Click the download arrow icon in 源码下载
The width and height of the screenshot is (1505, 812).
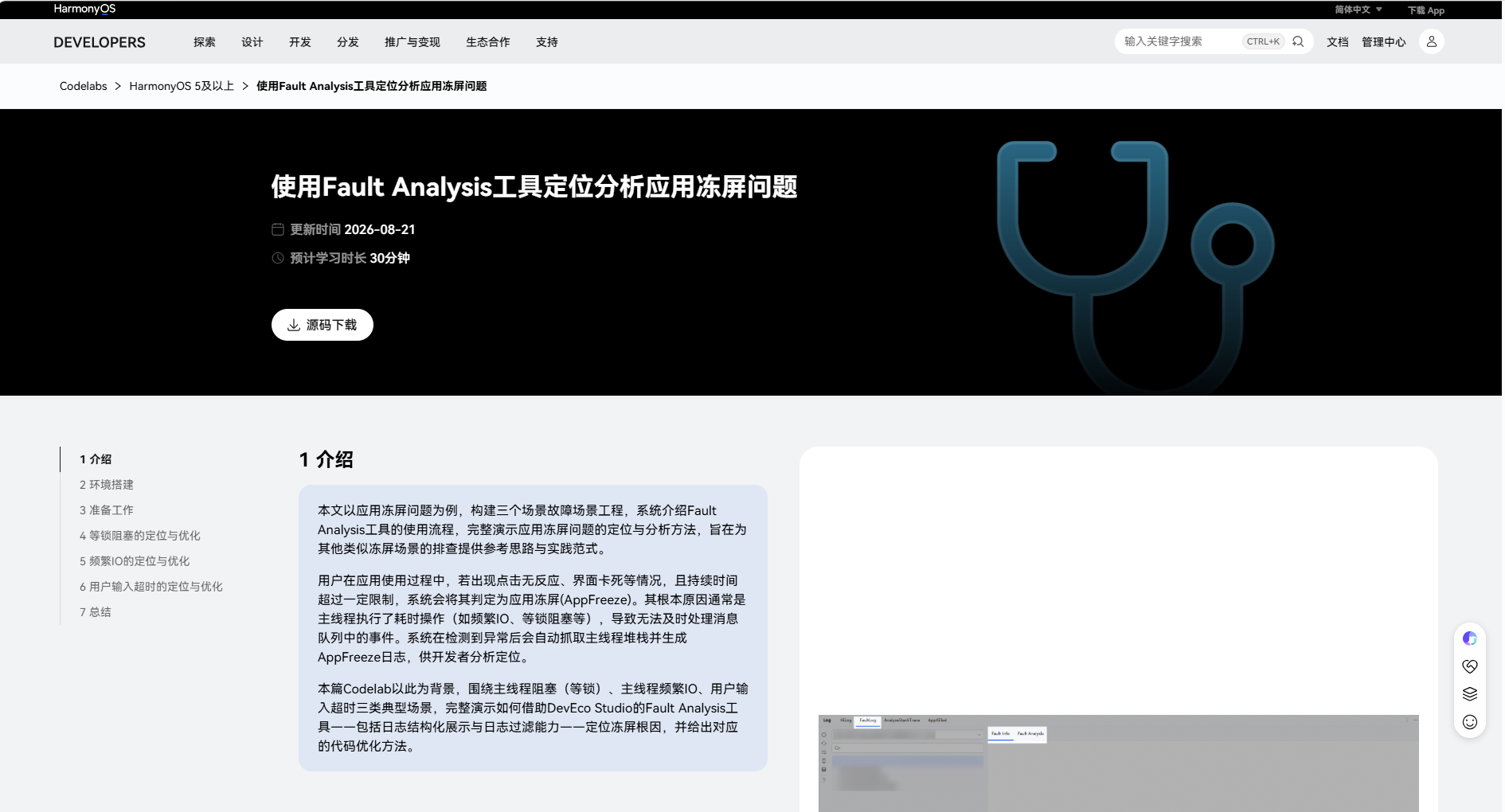pos(294,325)
